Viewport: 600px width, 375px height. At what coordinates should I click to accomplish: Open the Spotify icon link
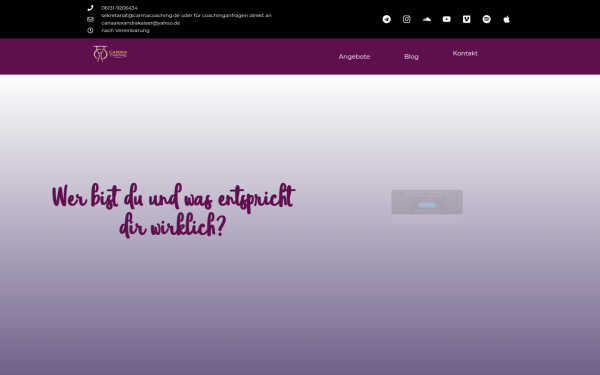click(486, 19)
